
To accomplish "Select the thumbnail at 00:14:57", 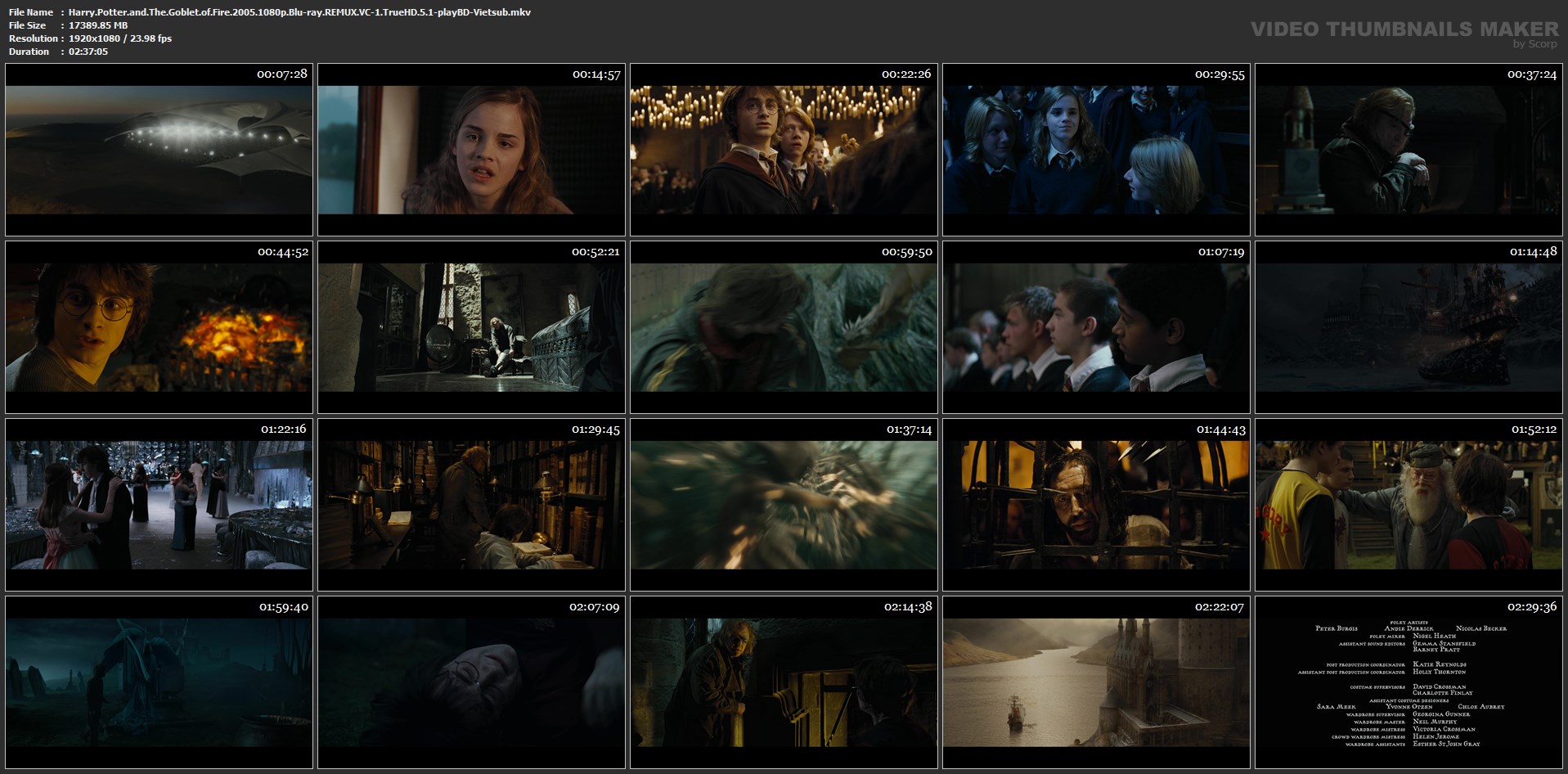I will pos(471,150).
